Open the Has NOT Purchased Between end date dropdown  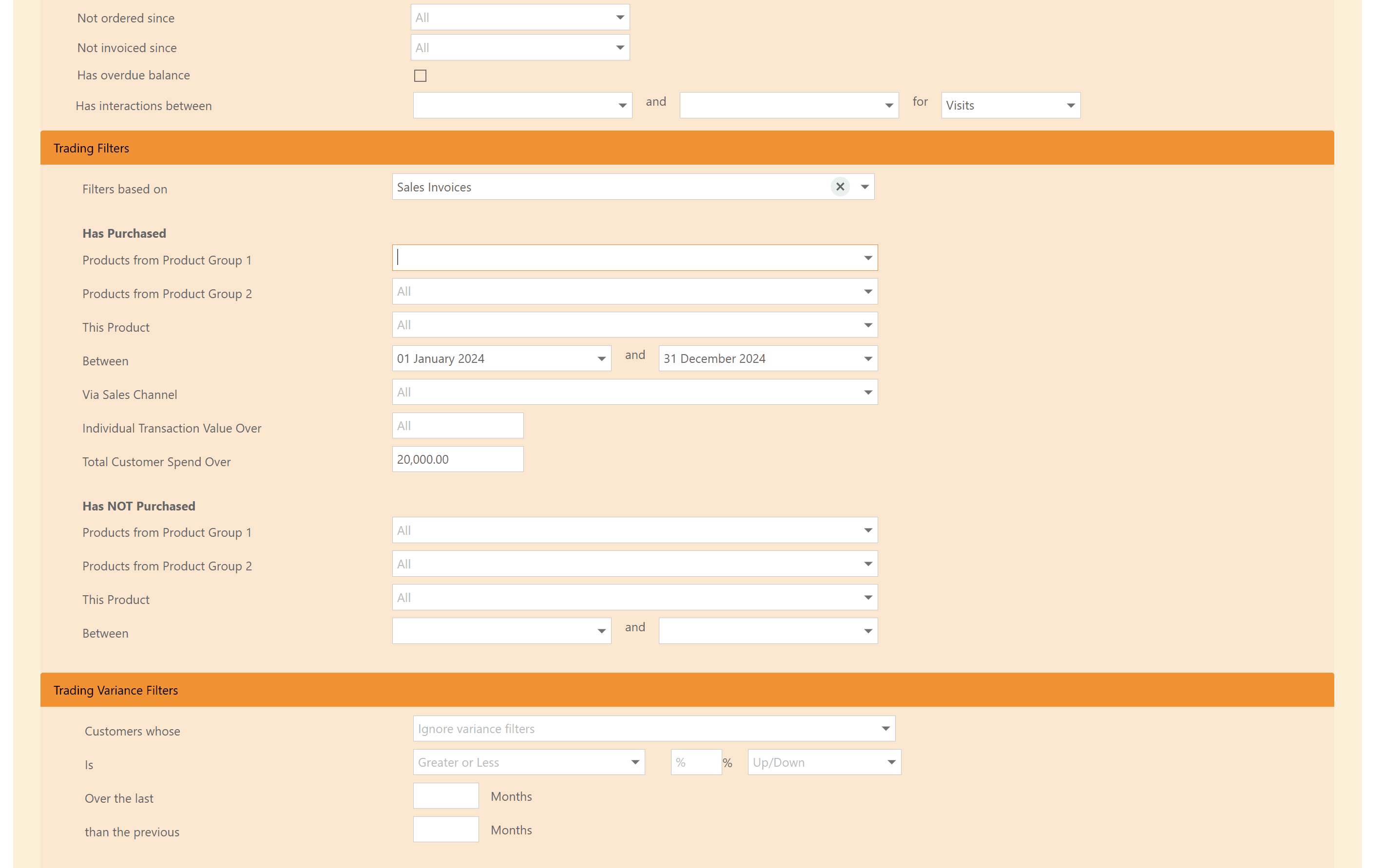[768, 631]
